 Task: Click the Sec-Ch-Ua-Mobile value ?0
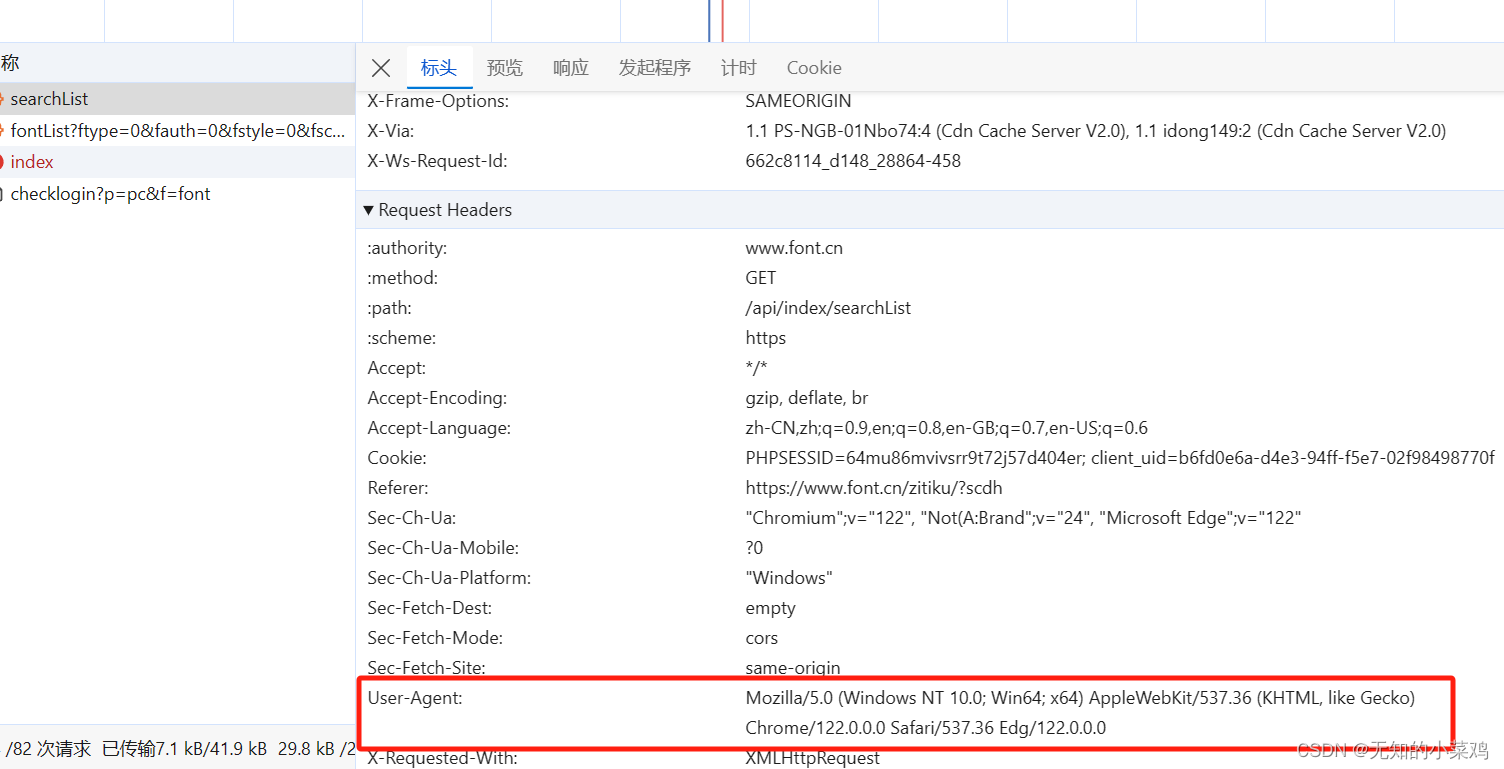click(754, 548)
